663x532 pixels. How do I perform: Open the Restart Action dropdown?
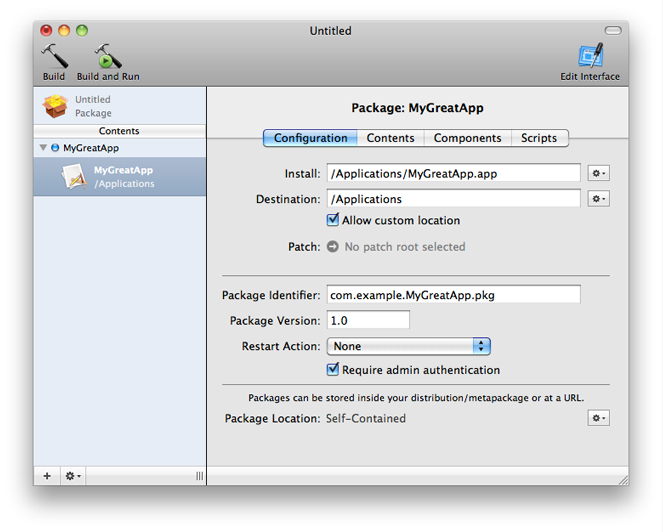tap(408, 346)
